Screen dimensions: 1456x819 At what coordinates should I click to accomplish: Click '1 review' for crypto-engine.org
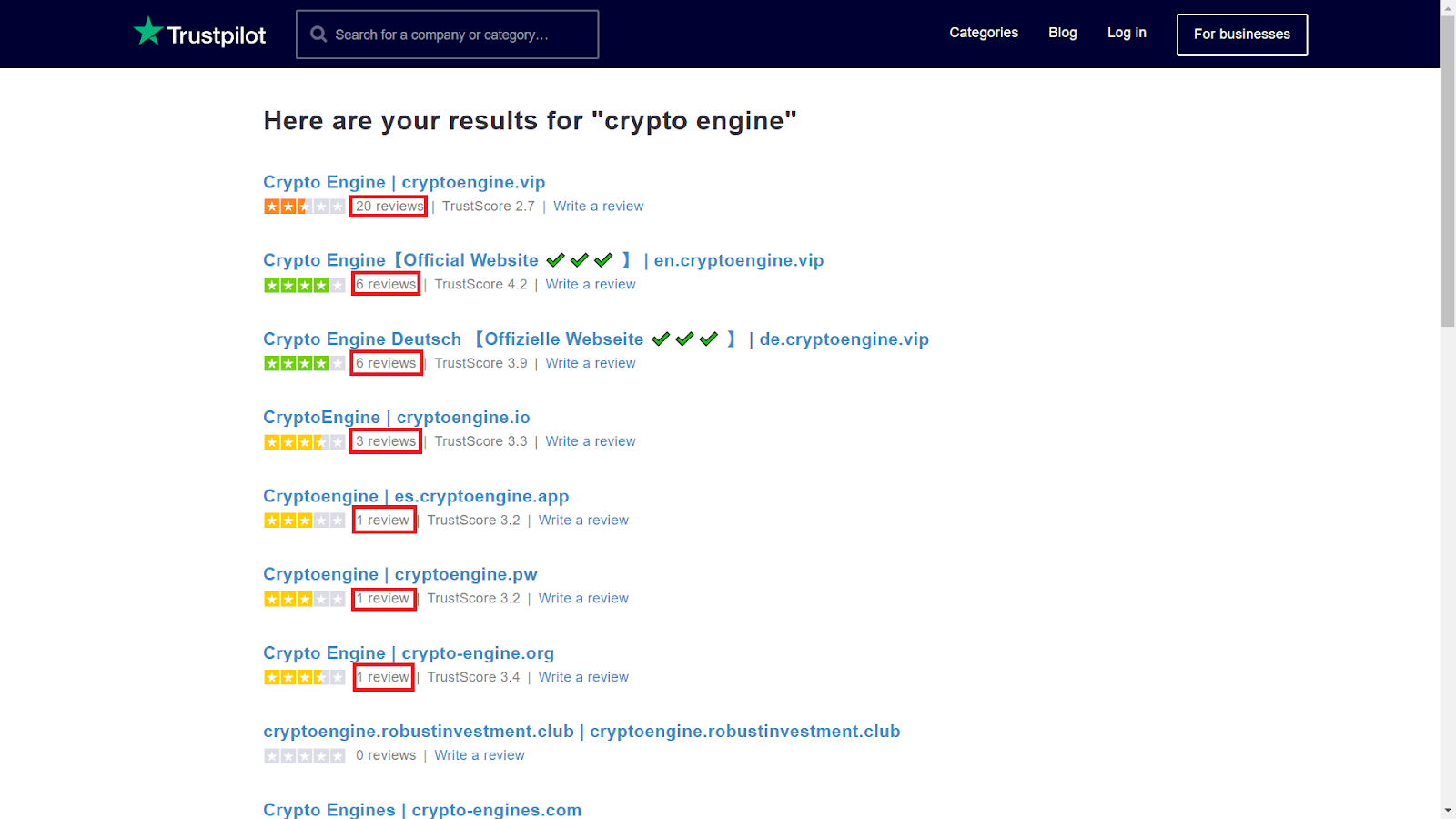[383, 677]
